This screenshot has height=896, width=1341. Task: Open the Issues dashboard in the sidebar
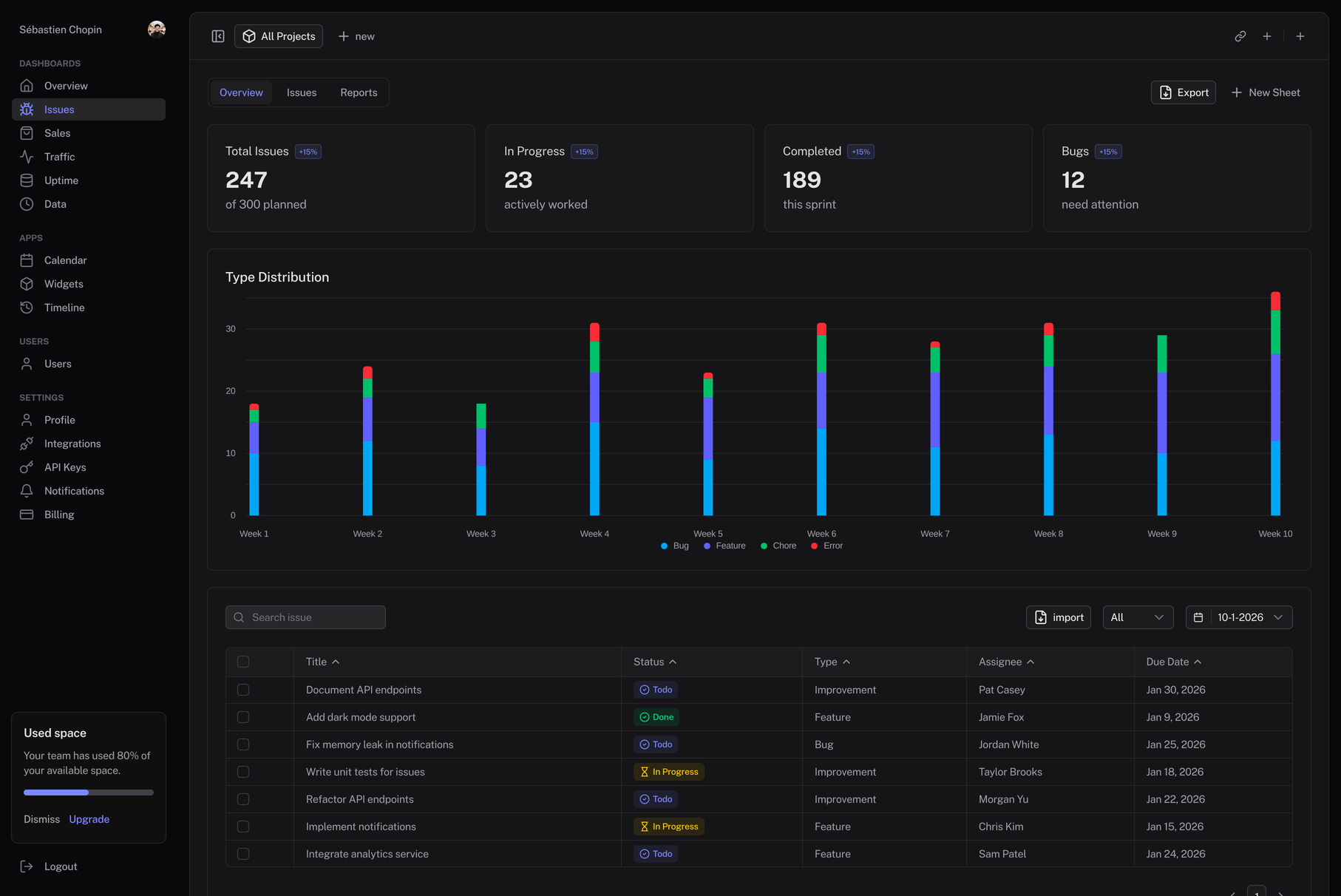pos(58,109)
